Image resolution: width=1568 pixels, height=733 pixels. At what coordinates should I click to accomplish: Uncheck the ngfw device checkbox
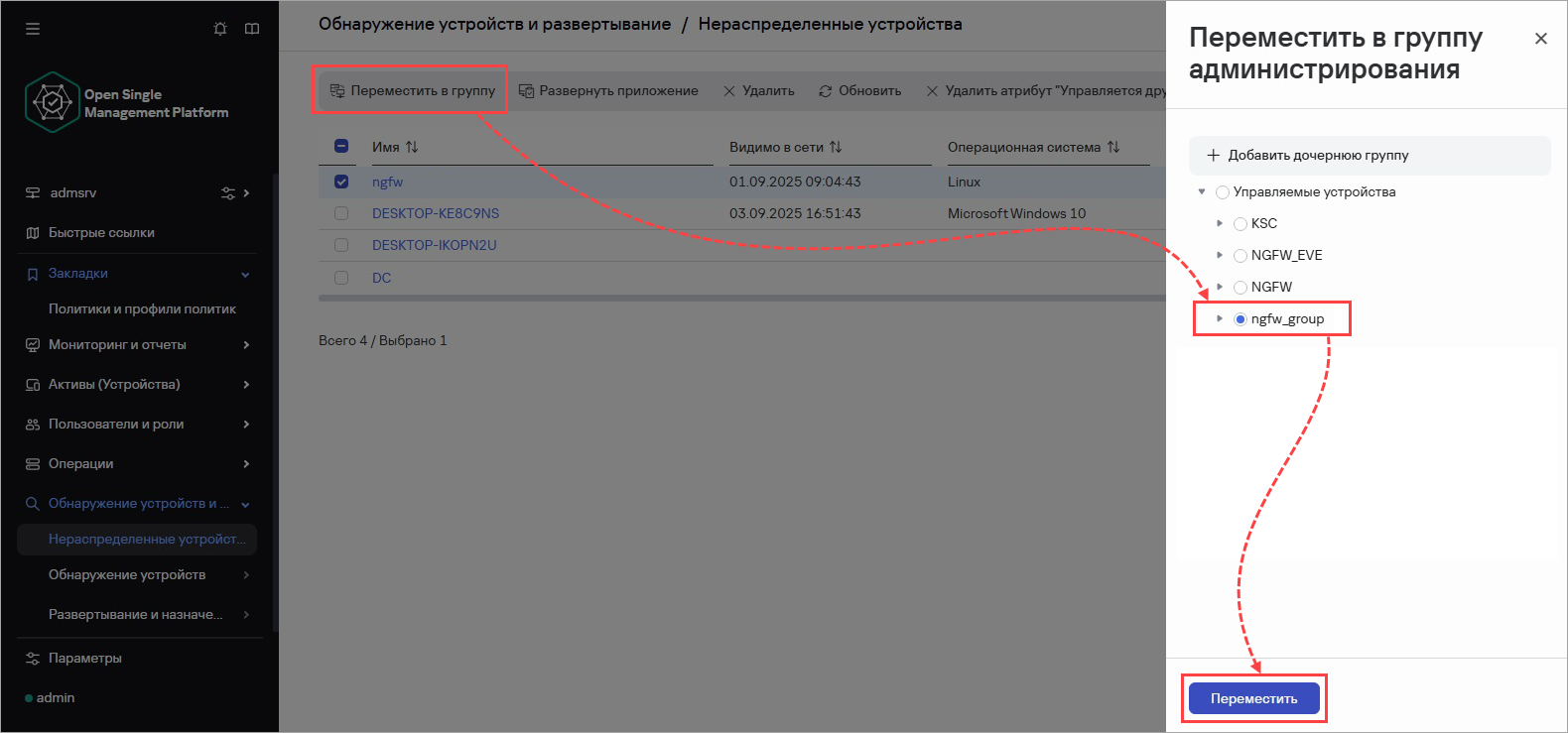[x=341, y=182]
